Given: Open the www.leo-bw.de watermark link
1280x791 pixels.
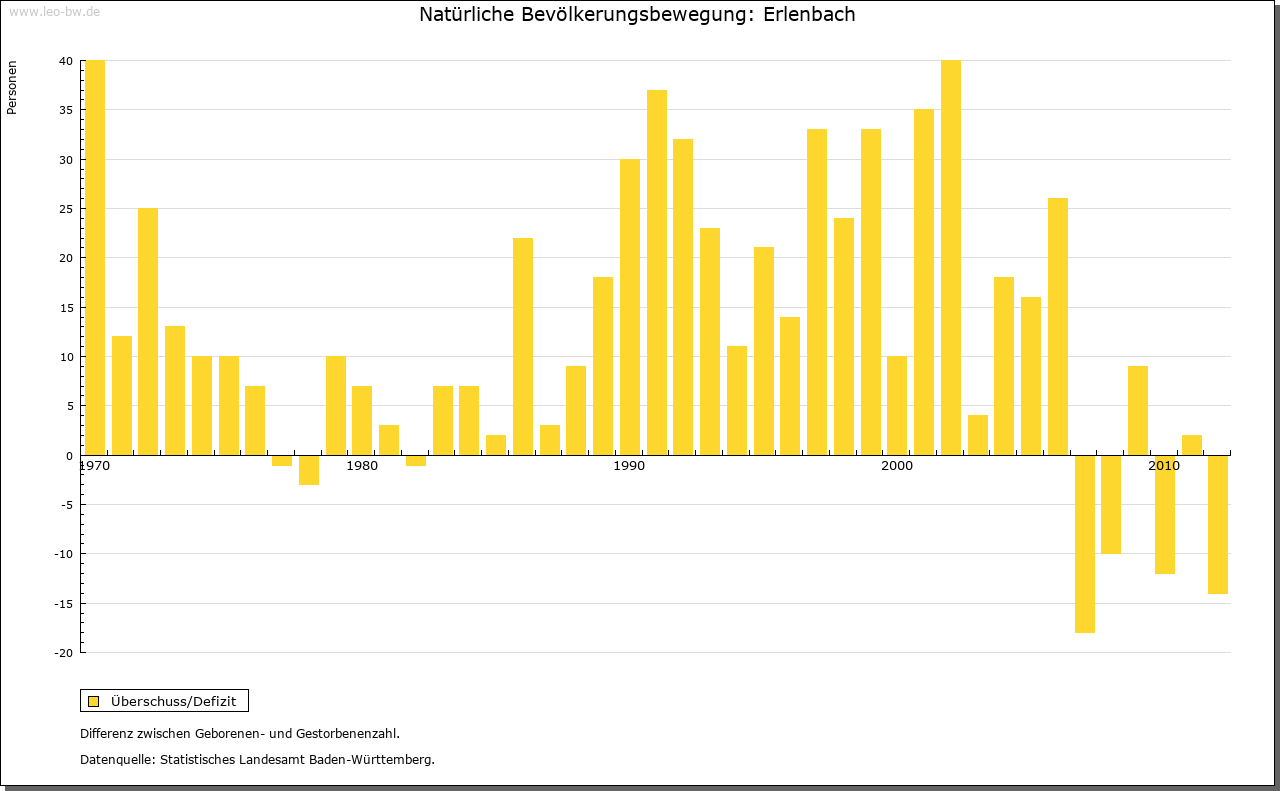Looking at the screenshot, I should tap(54, 12).
